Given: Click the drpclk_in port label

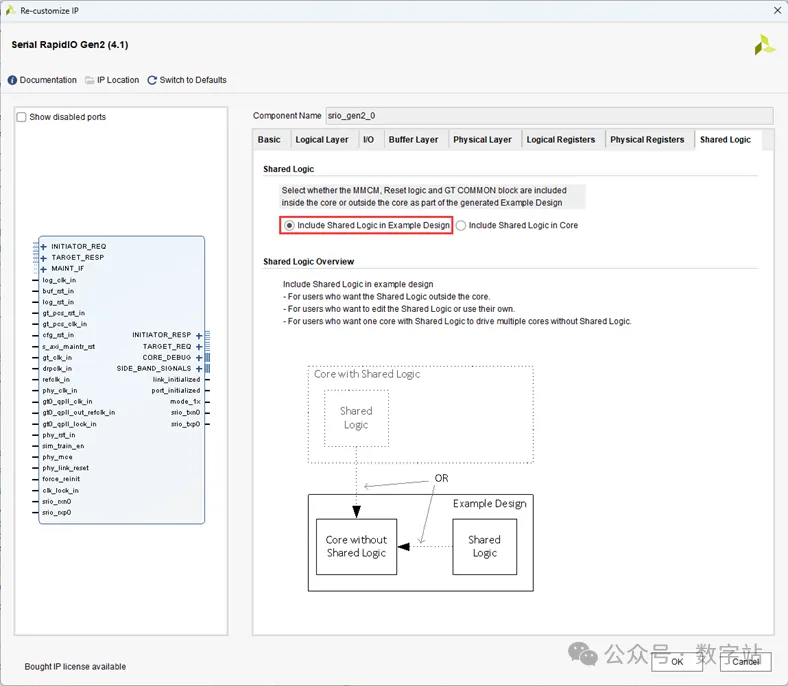Looking at the screenshot, I should click(57, 369).
